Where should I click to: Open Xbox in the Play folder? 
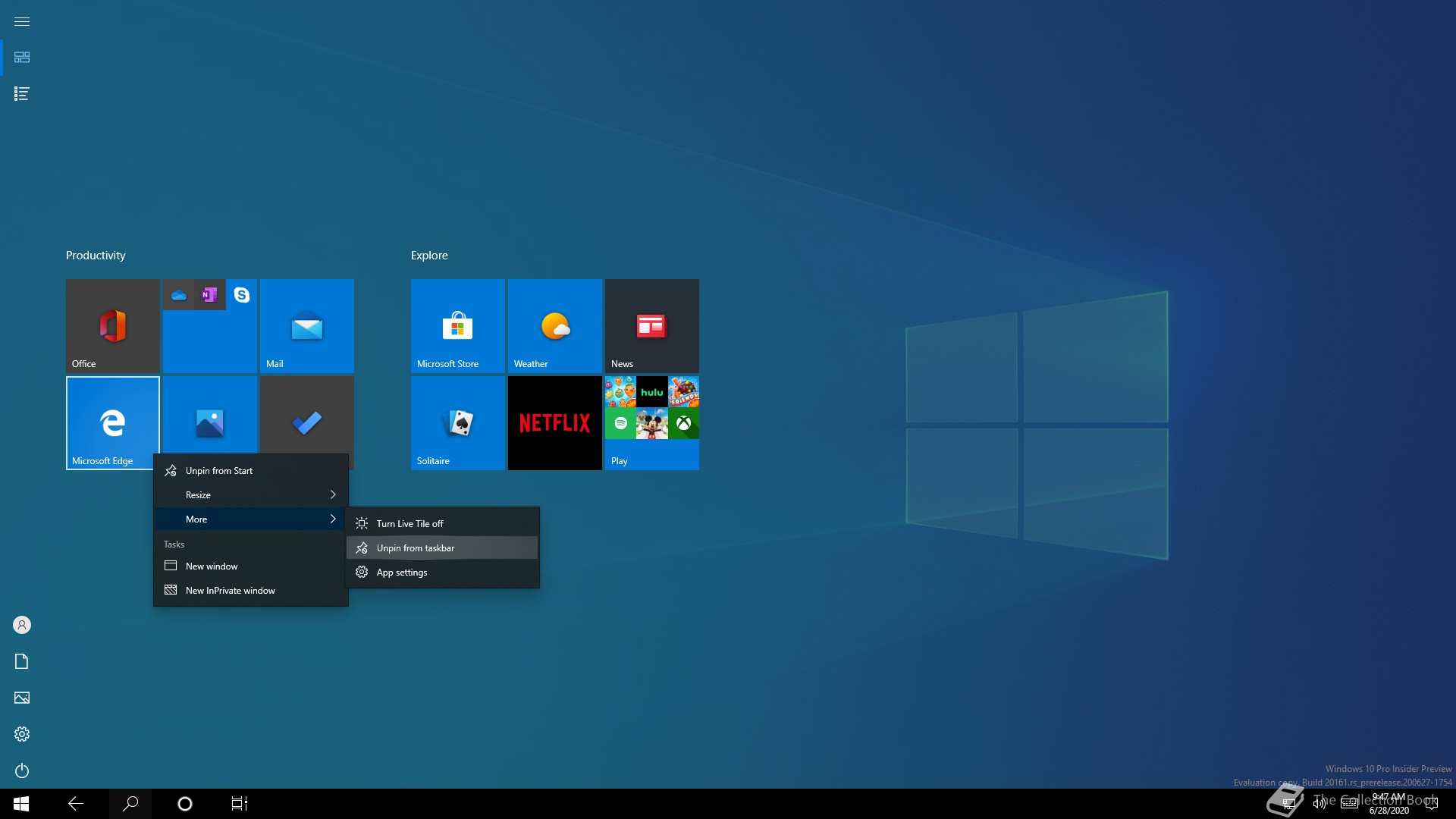click(683, 423)
